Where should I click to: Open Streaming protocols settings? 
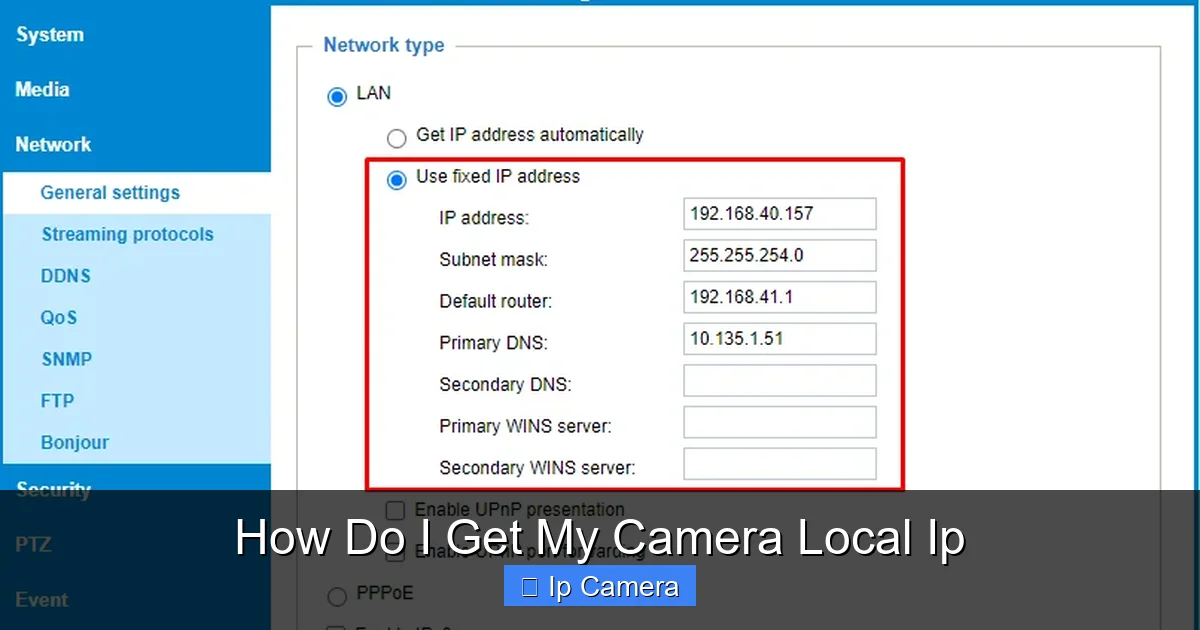tap(127, 235)
